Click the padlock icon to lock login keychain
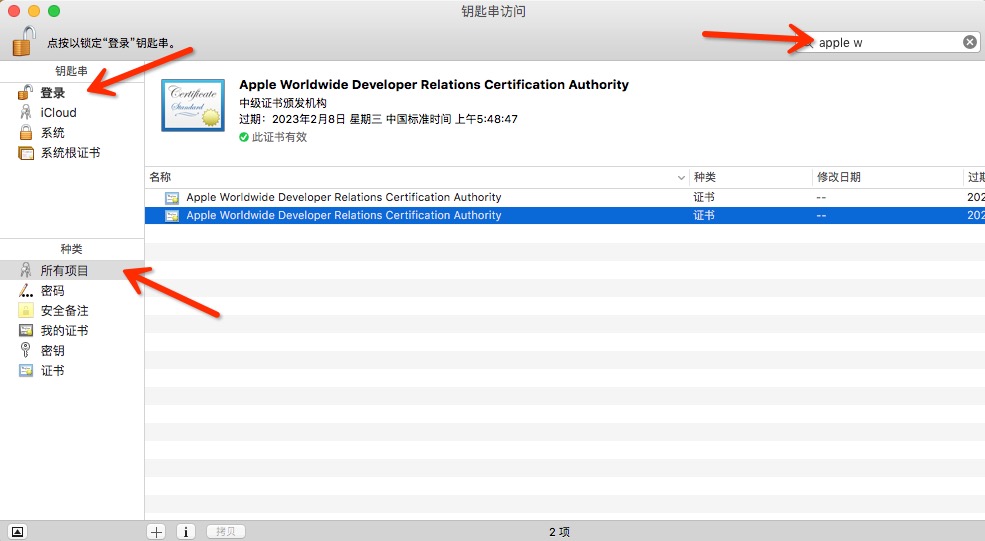Viewport: 985px width, 541px height. (x=24, y=41)
